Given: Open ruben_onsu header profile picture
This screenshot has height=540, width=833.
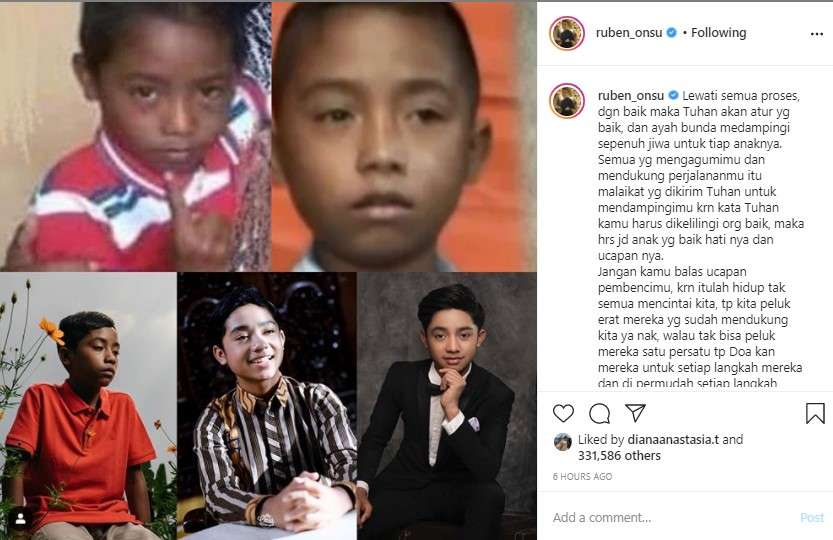Looking at the screenshot, I should tap(567, 33).
